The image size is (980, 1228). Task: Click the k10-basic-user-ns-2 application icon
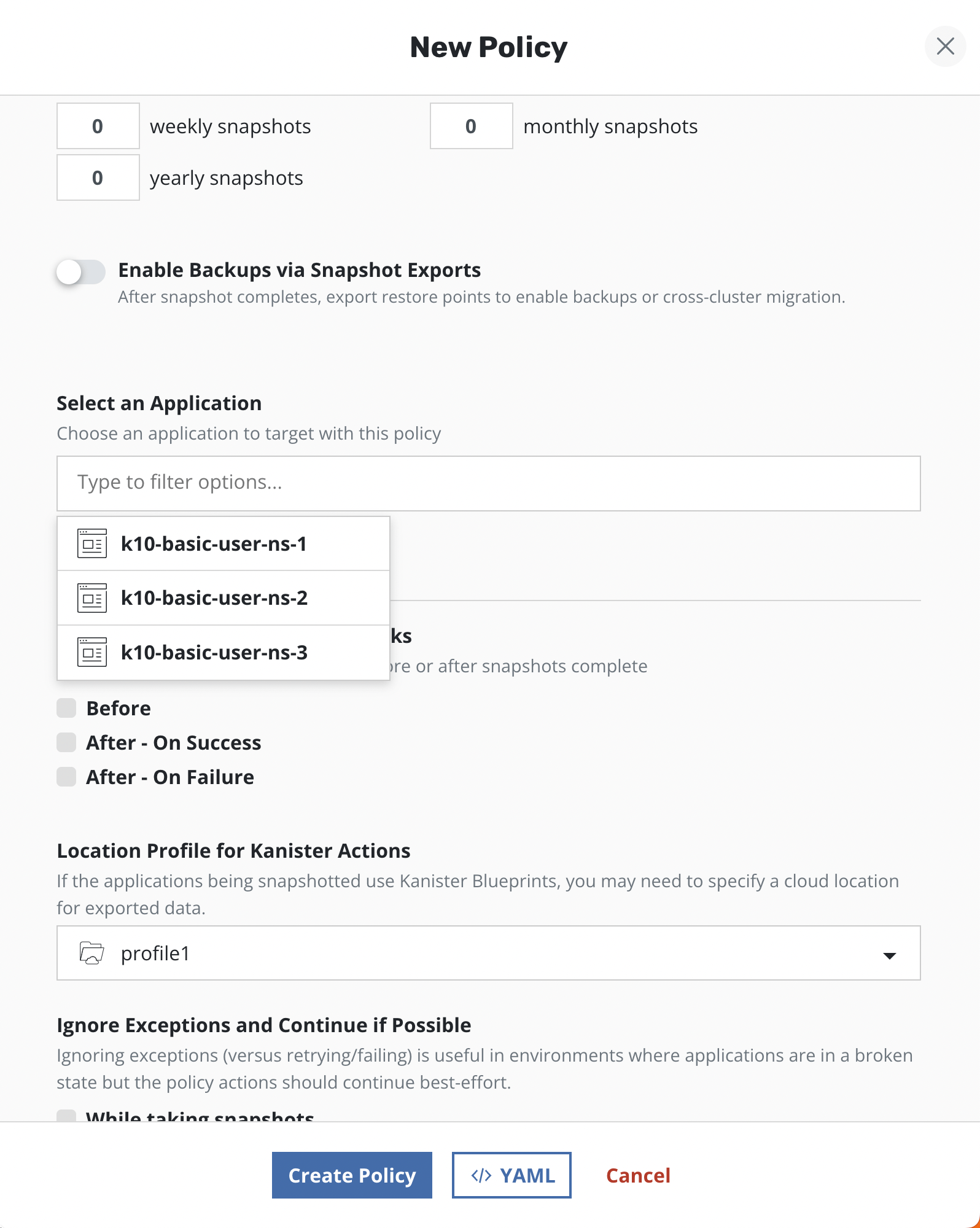point(92,598)
